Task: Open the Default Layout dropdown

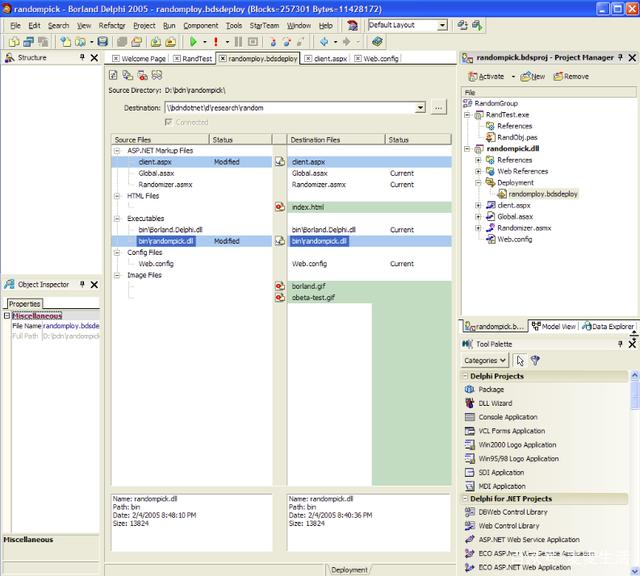Action: (442, 25)
